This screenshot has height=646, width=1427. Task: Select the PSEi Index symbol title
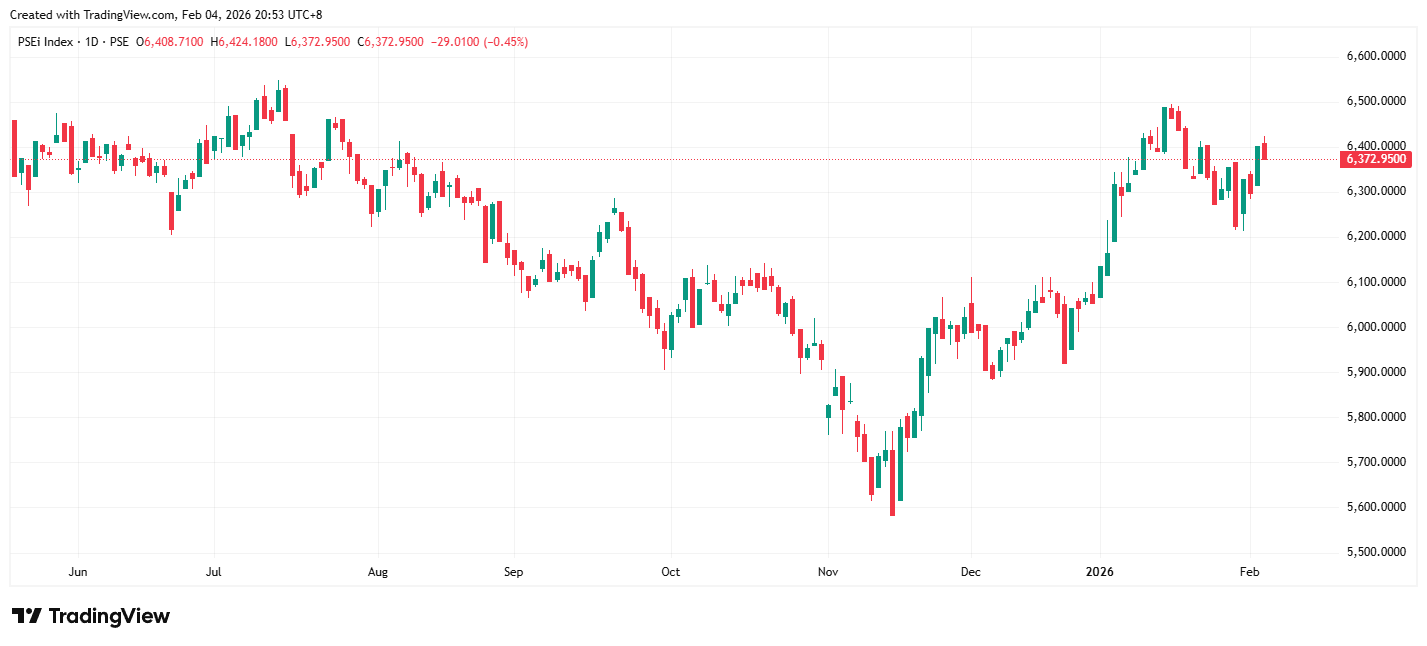(46, 42)
